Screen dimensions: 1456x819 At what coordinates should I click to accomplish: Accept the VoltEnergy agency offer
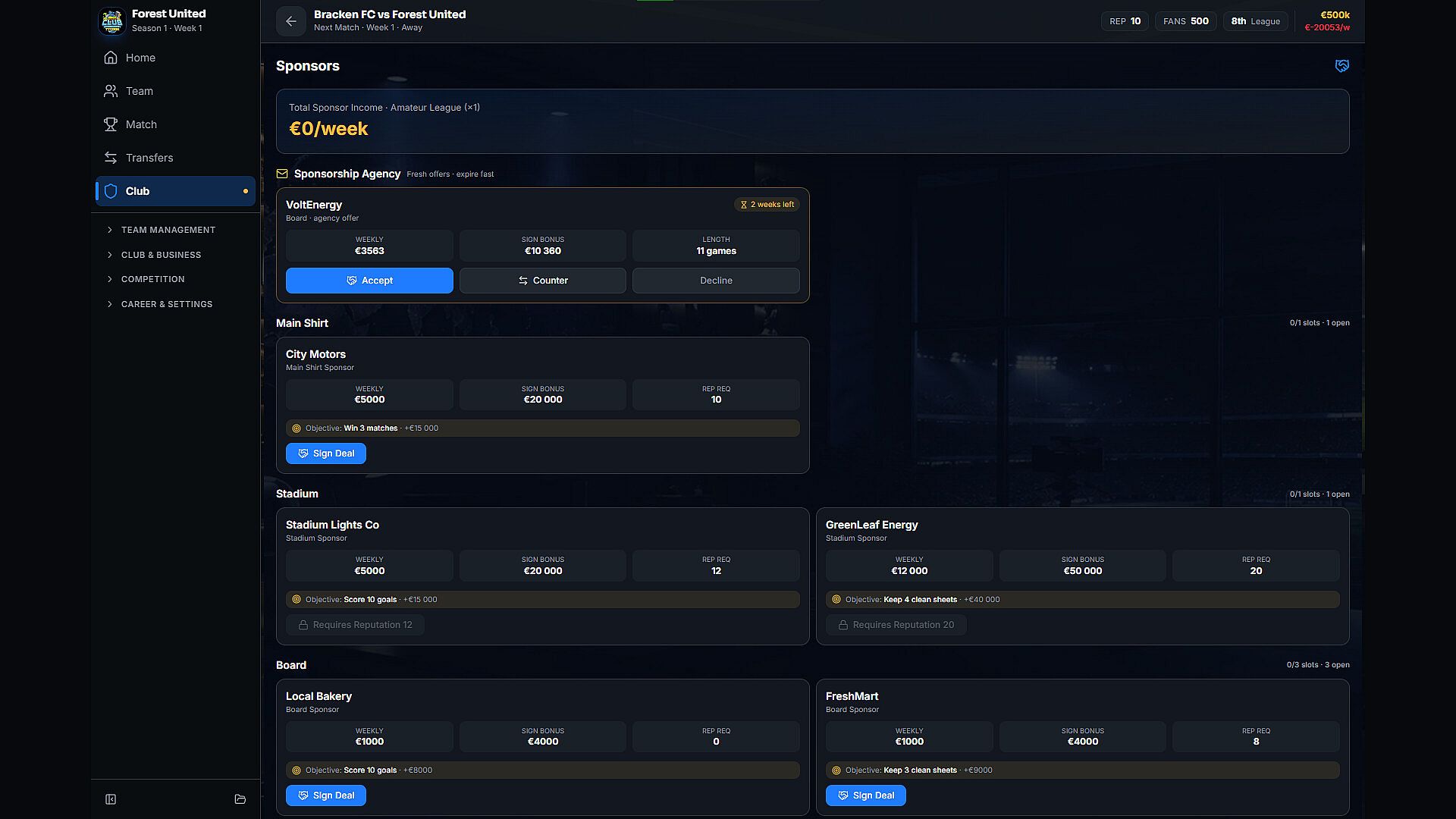click(369, 281)
